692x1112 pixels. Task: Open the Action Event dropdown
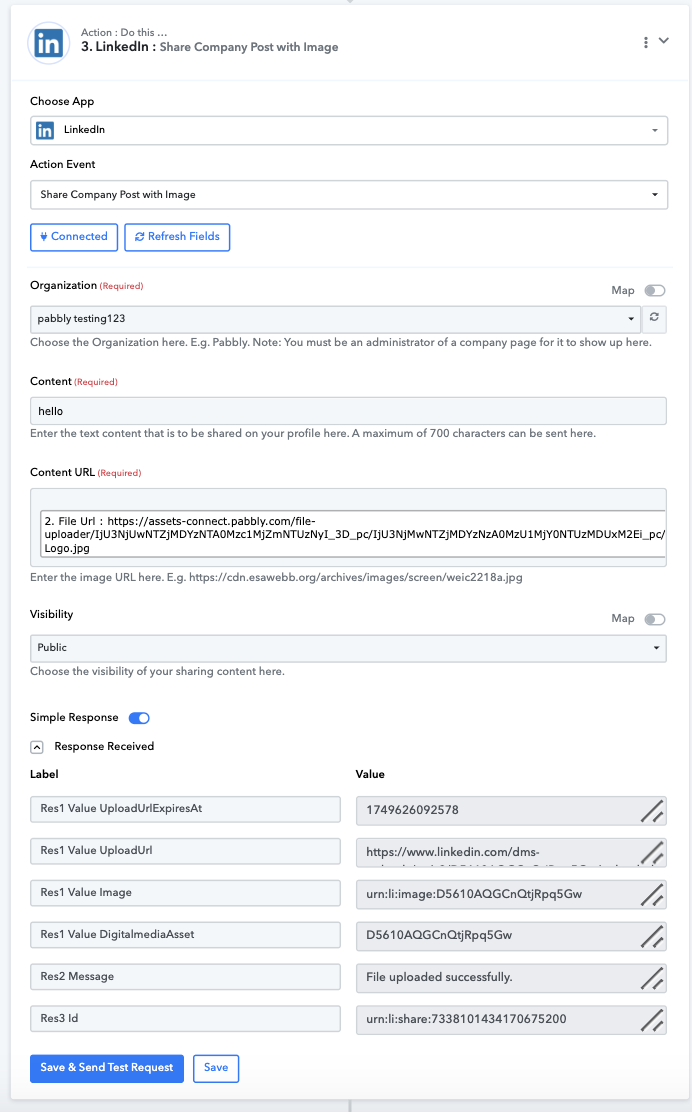[x=349, y=194]
